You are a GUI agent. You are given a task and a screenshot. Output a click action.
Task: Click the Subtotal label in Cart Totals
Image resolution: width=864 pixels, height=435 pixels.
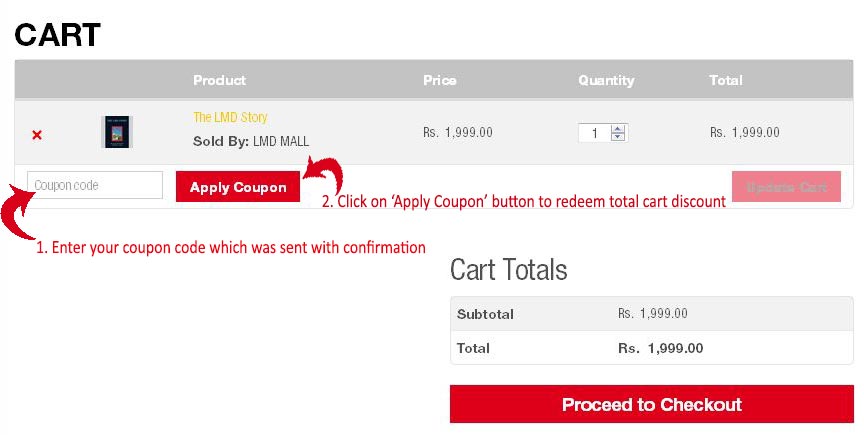[x=485, y=314]
